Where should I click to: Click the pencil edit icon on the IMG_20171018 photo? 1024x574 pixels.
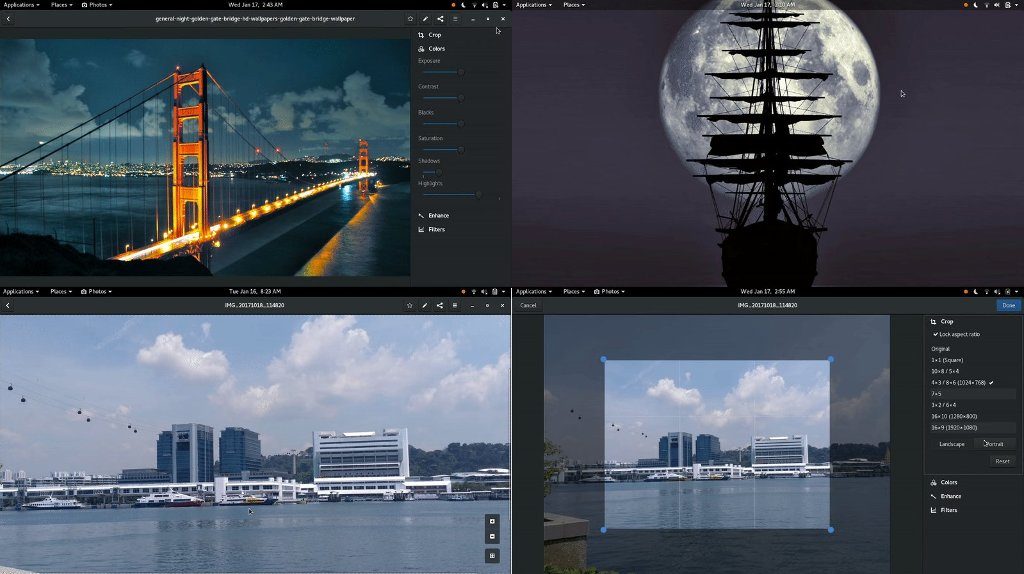pyautogui.click(x=424, y=305)
